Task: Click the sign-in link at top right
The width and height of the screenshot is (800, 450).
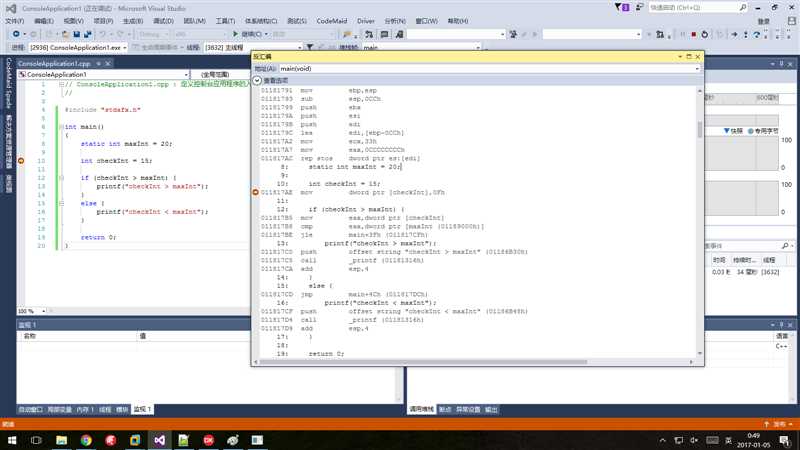Action: 763,21
